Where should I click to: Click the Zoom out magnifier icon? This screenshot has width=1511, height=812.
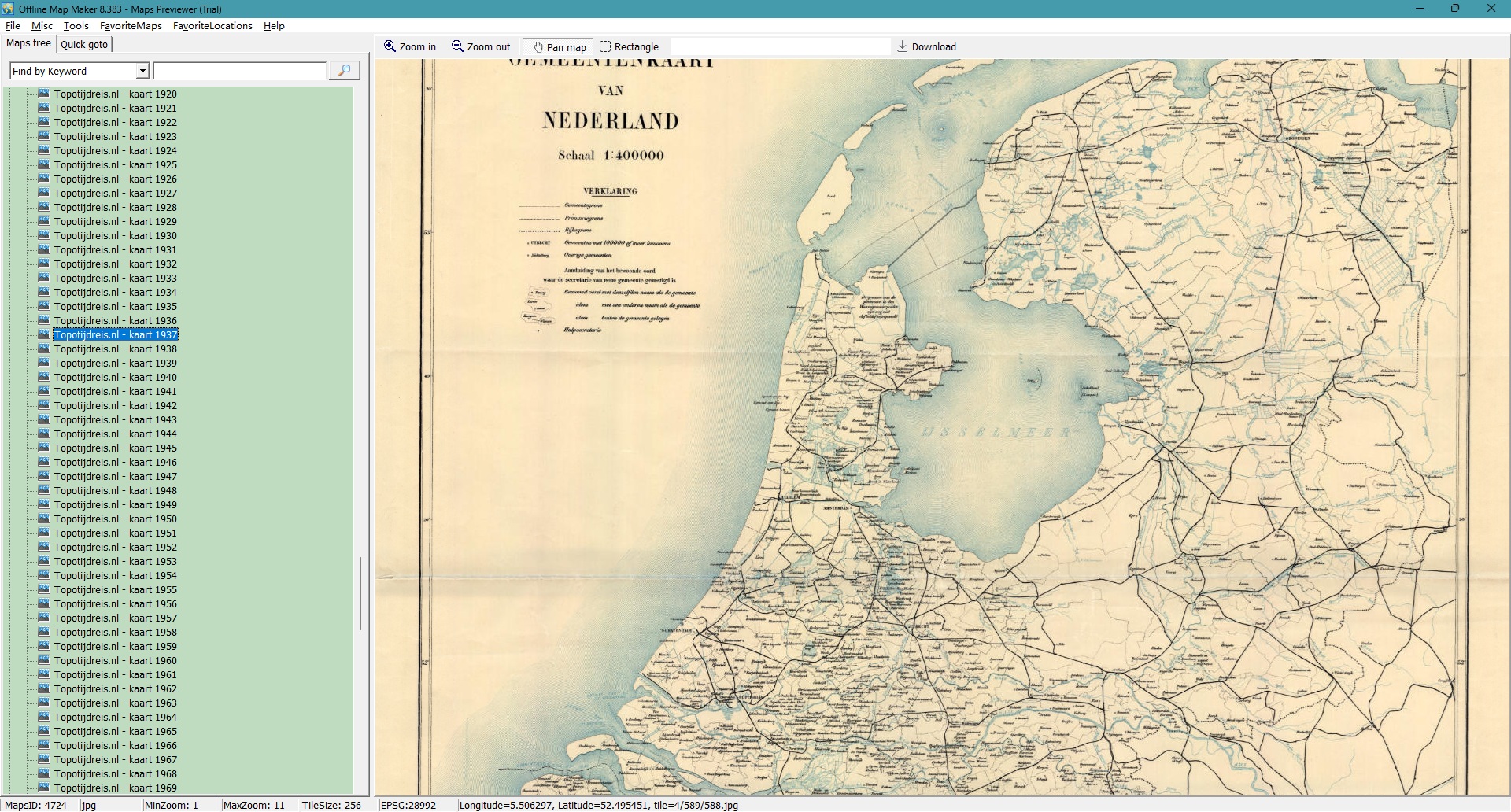point(457,46)
